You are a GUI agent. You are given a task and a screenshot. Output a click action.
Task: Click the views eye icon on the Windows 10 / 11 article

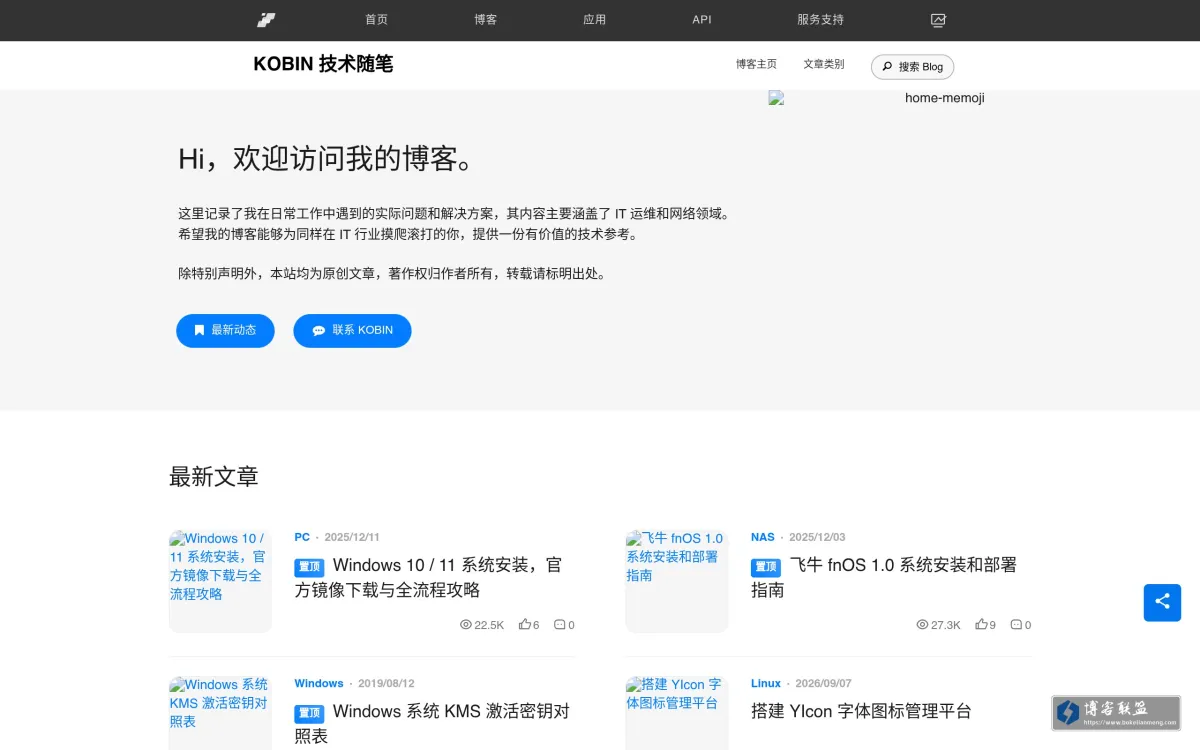465,625
